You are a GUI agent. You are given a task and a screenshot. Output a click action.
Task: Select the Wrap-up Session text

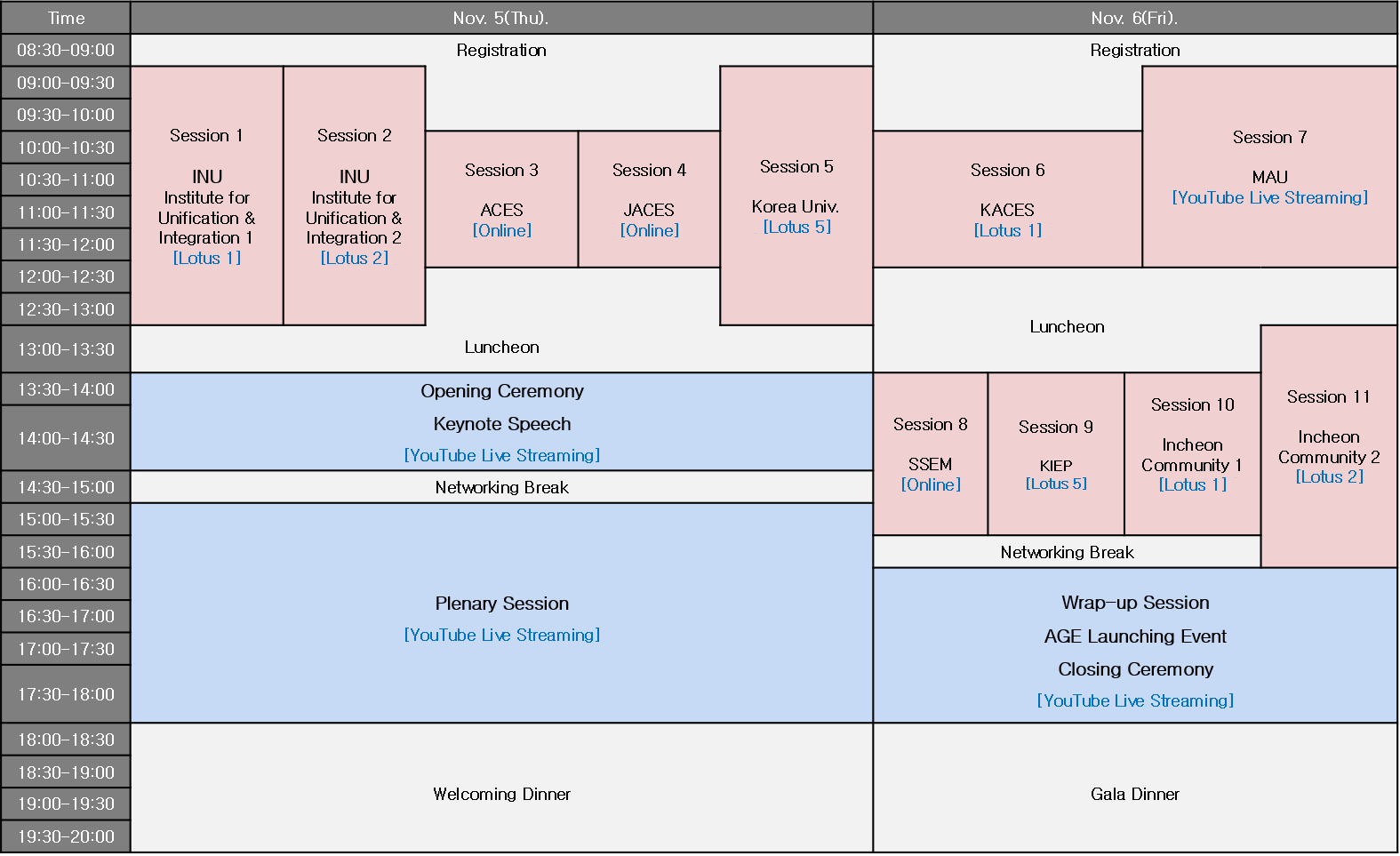click(1135, 603)
